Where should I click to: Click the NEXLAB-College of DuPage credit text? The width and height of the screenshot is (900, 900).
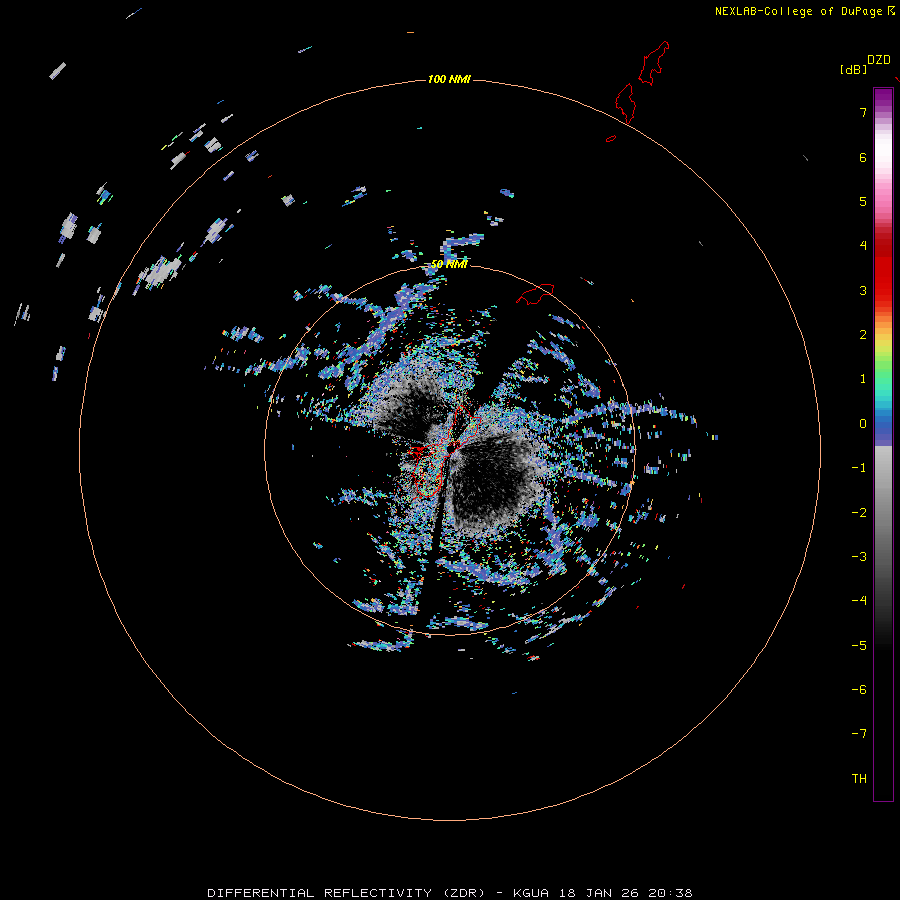pyautogui.click(x=798, y=11)
